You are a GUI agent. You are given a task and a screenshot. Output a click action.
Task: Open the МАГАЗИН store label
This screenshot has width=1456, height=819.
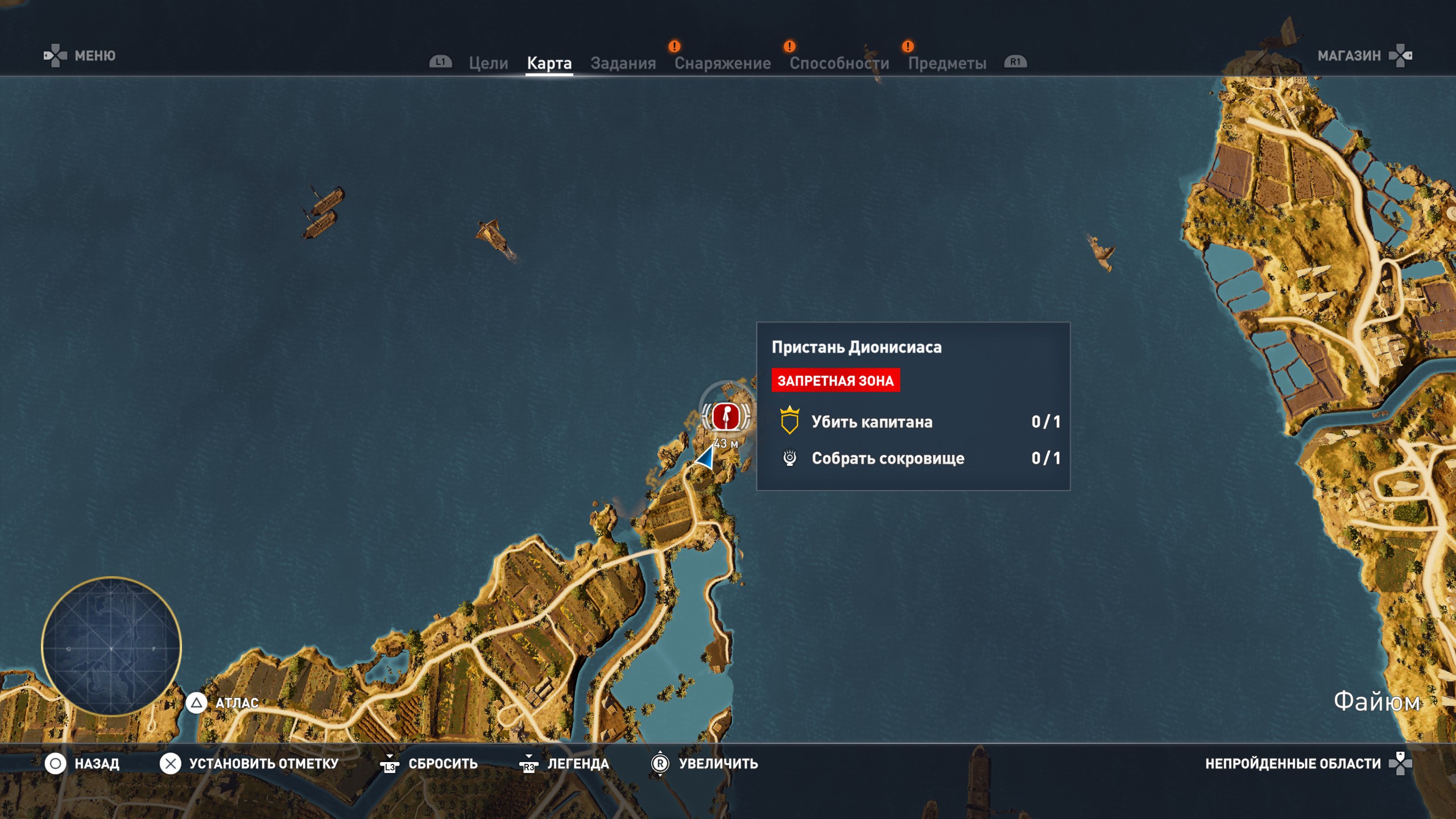(x=1349, y=56)
